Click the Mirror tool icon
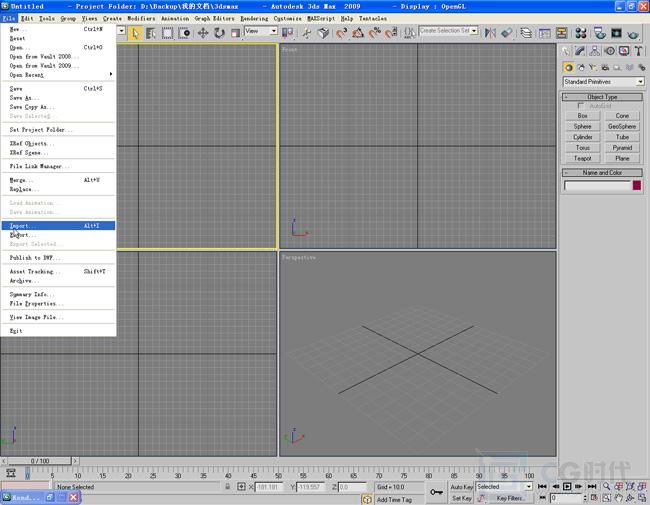This screenshot has width=650, height=505. click(490, 33)
